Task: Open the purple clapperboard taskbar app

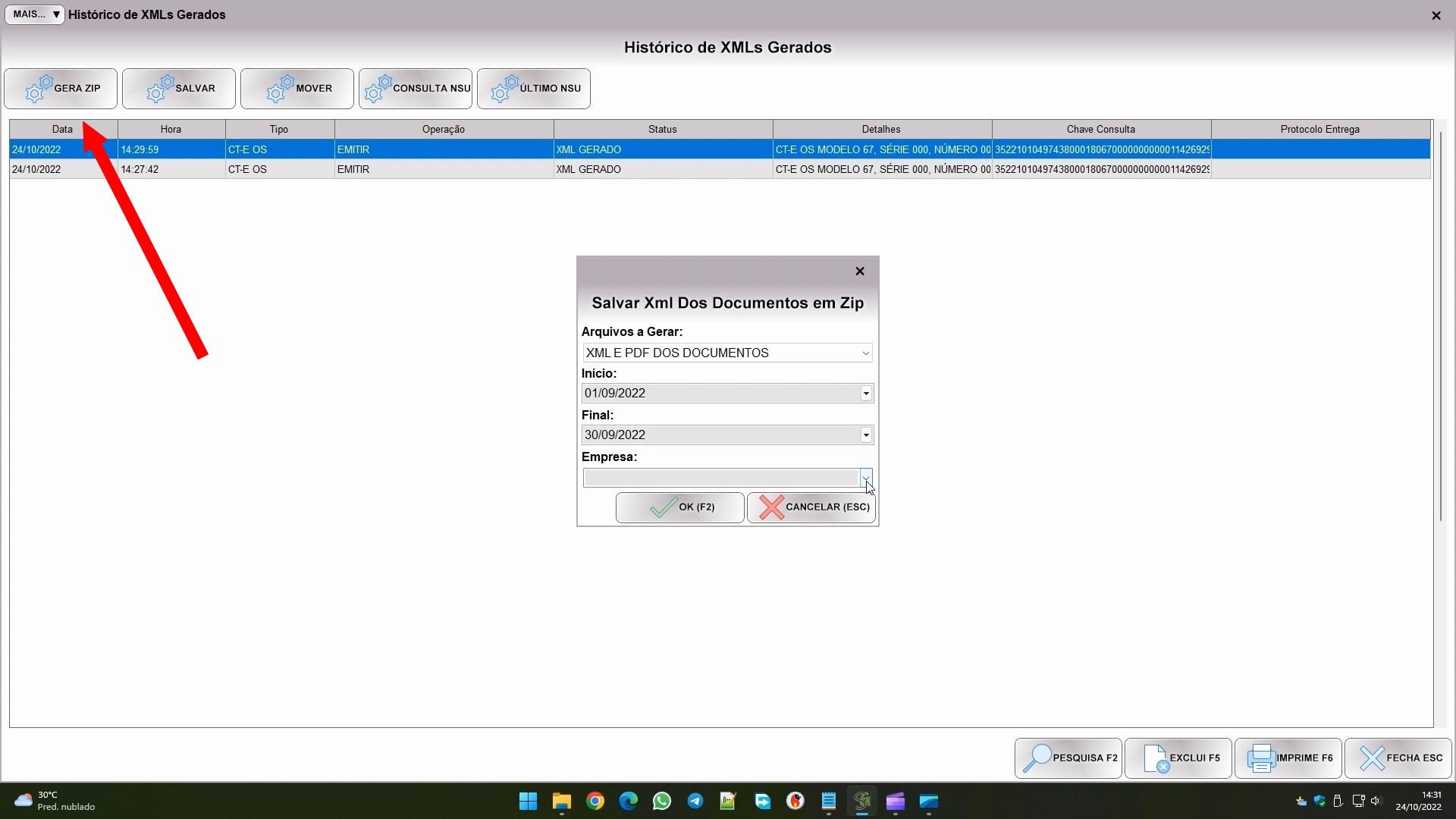Action: point(896,802)
